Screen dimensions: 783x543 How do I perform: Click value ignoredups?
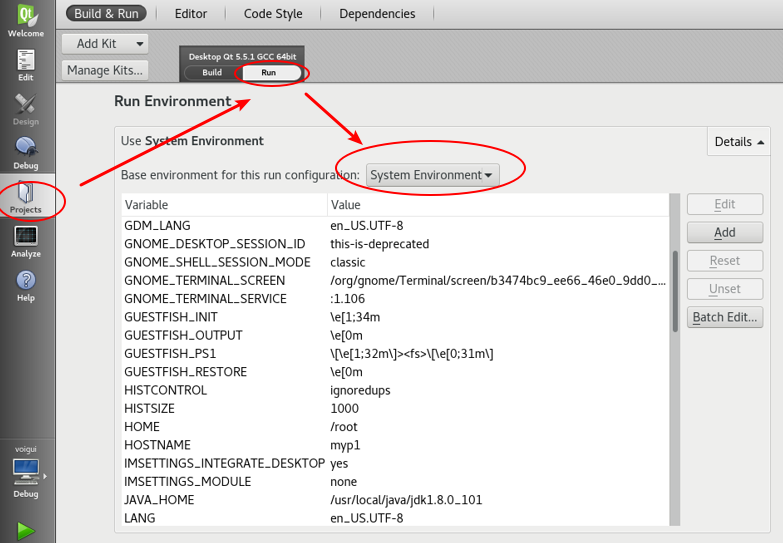(x=360, y=391)
